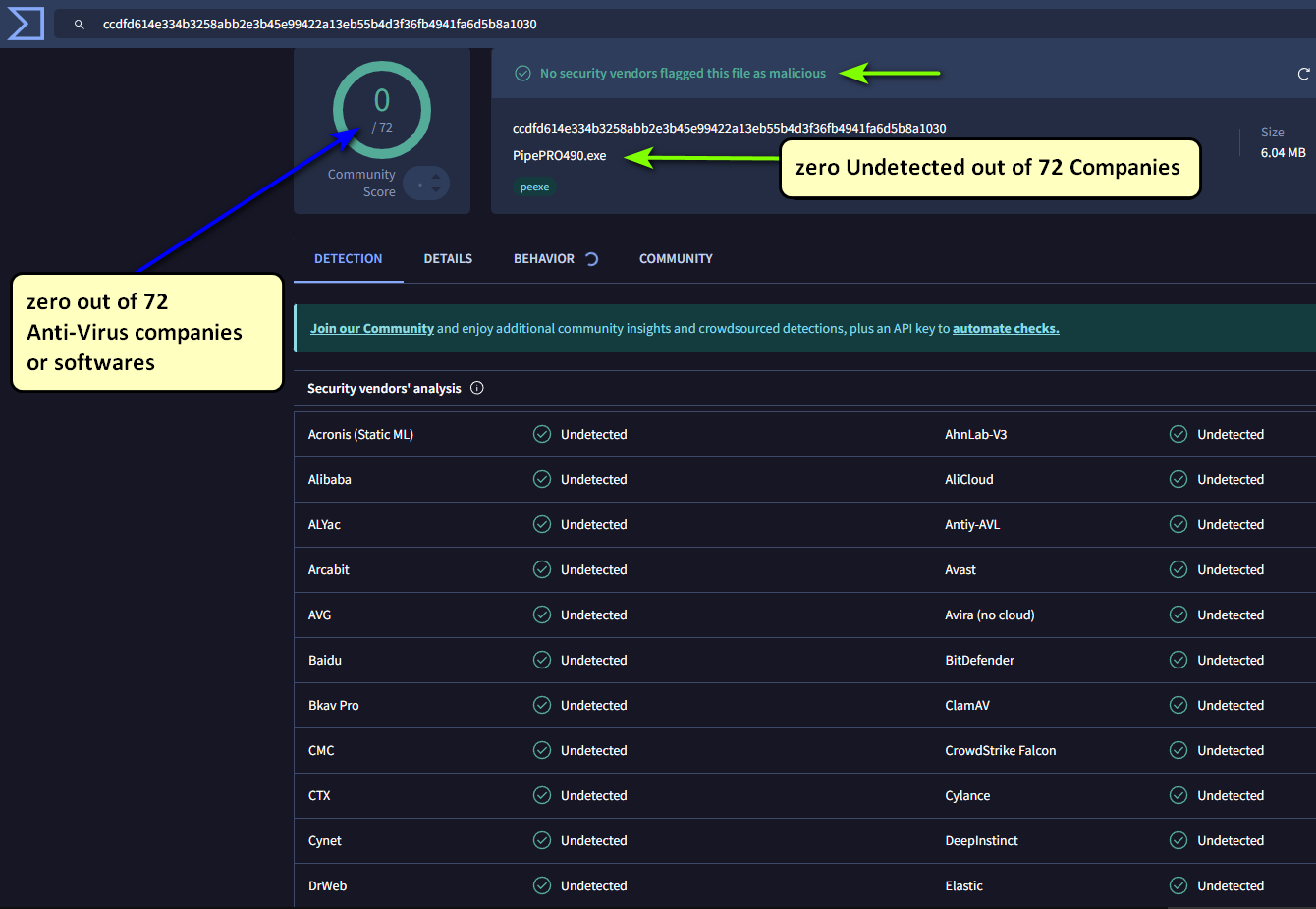The image size is (1316, 909).
Task: Click the Alibaba vendor name
Action: tap(330, 479)
